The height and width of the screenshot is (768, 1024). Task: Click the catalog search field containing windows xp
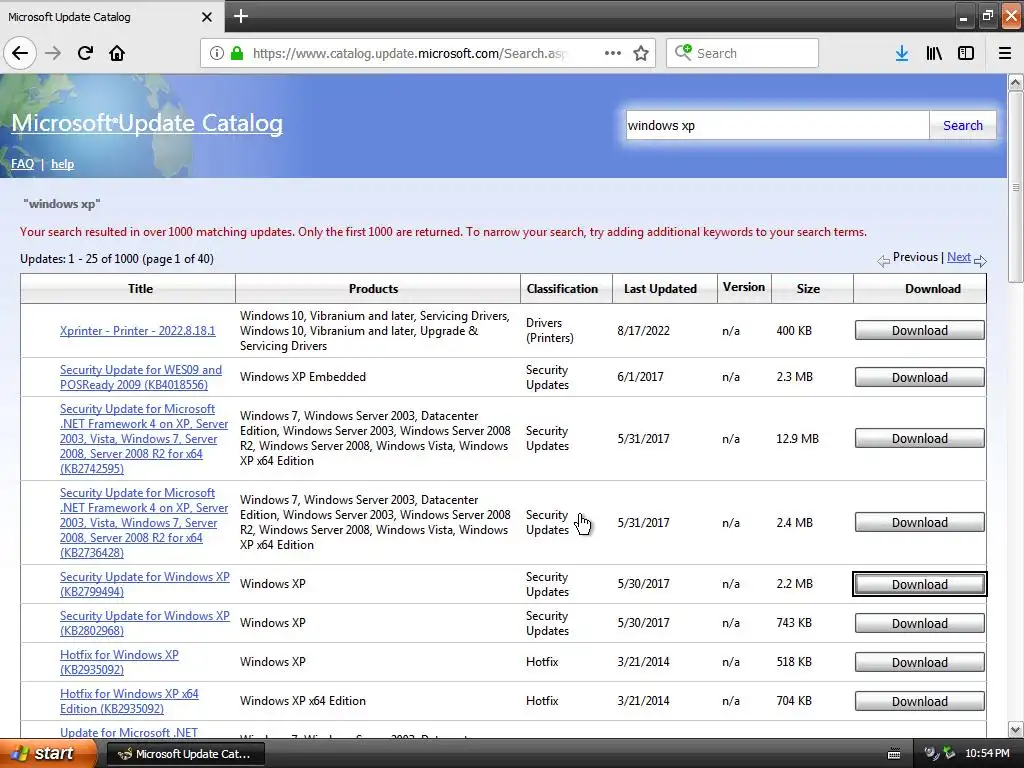pyautogui.click(x=777, y=125)
